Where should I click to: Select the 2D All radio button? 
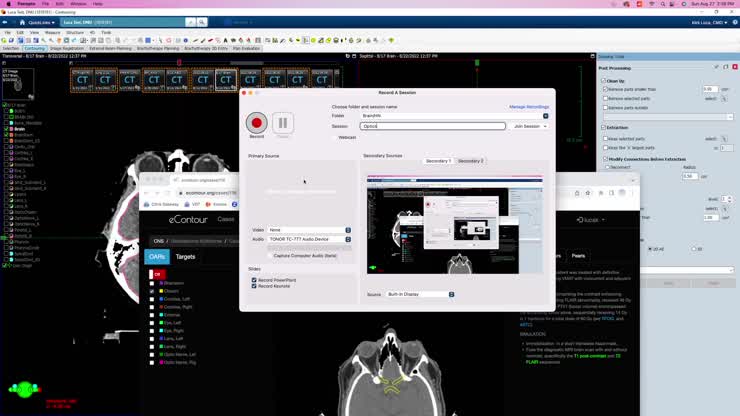(x=650, y=249)
